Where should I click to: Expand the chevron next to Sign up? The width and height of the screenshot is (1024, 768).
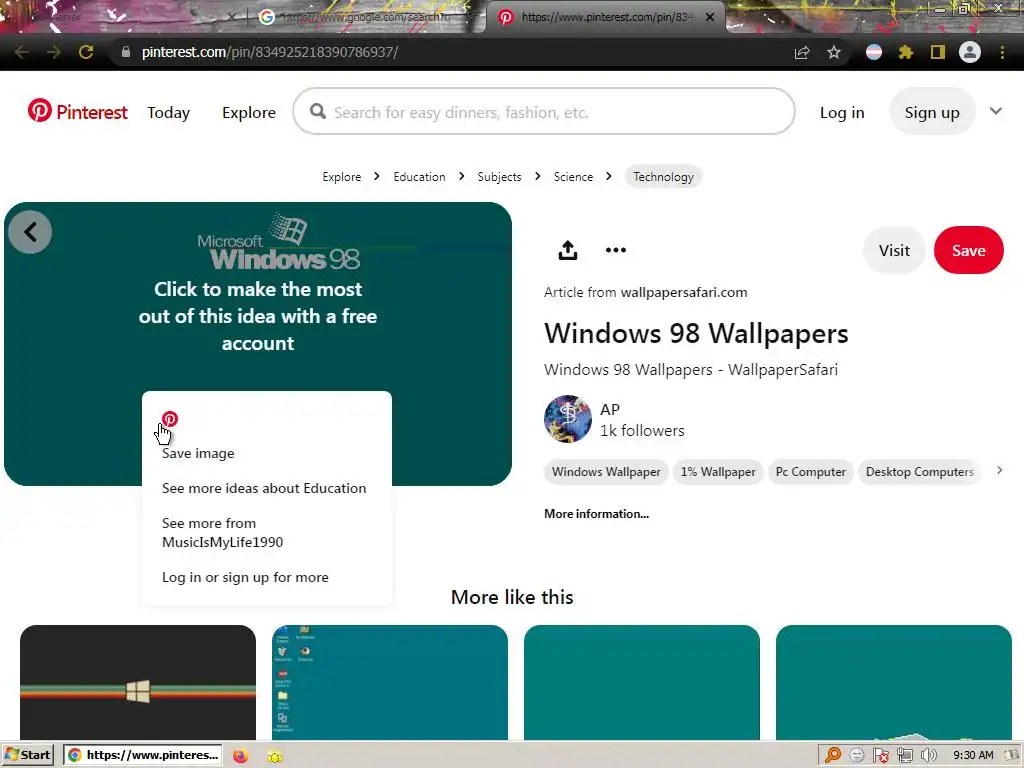(995, 111)
